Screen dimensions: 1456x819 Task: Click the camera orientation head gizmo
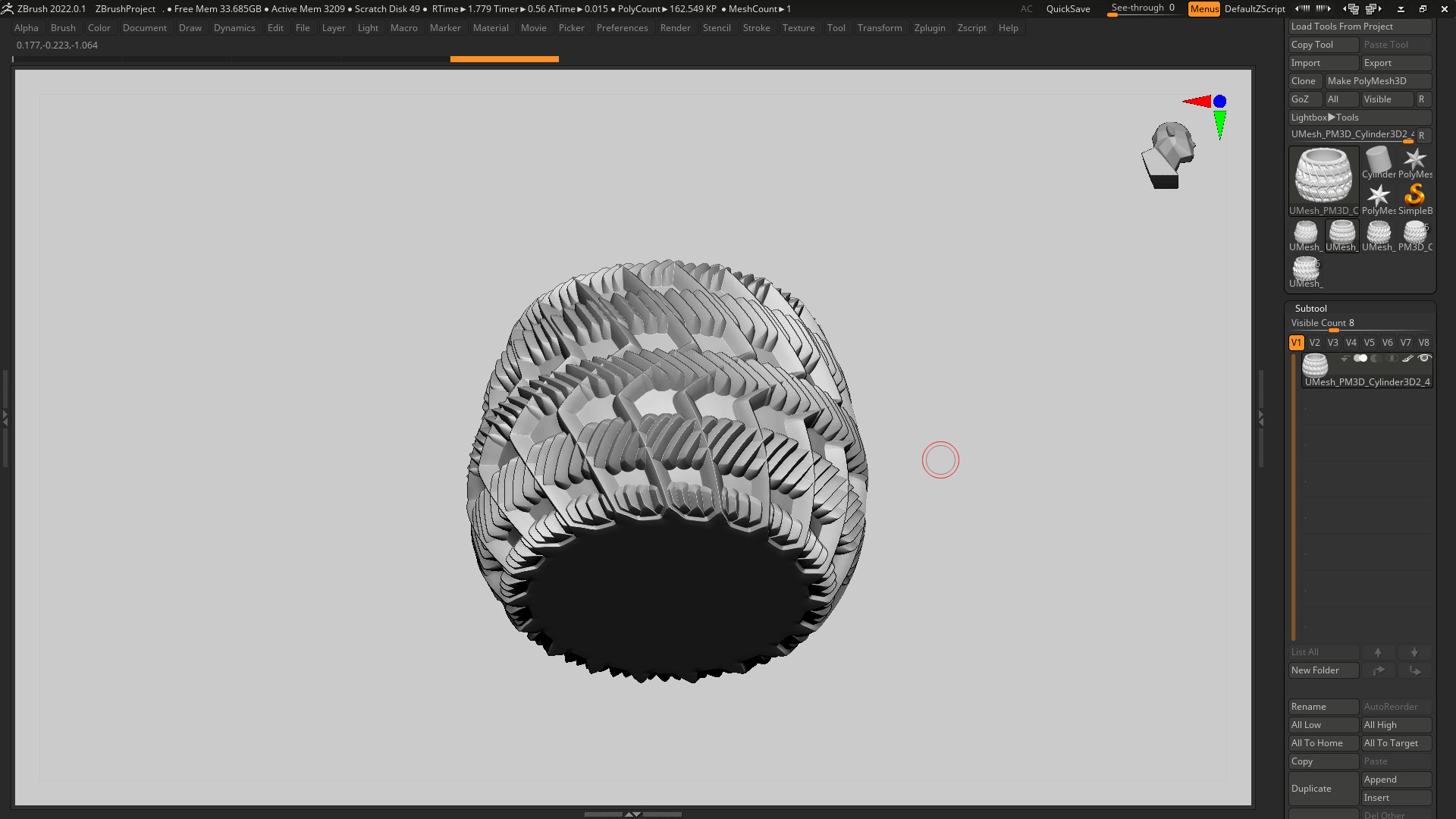click(x=1169, y=155)
